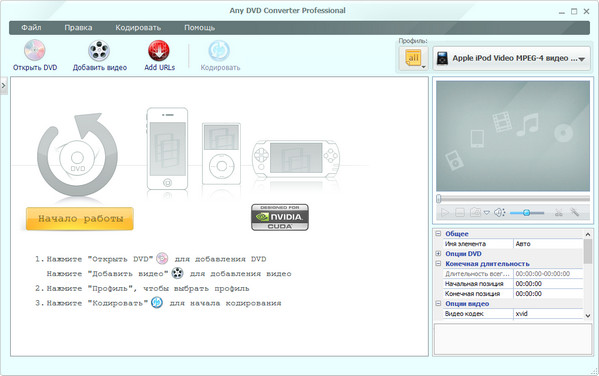Click the Длительность всего row label

tap(477, 274)
